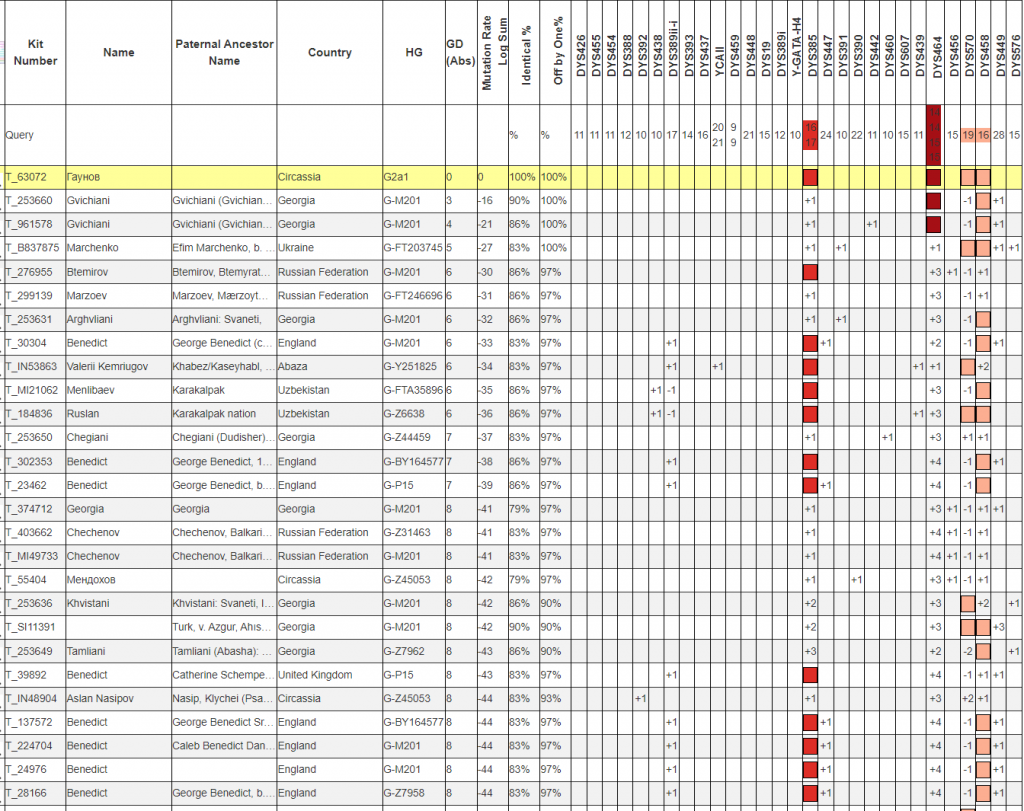Click the Mutation Rate Log Sum header

click(493, 52)
